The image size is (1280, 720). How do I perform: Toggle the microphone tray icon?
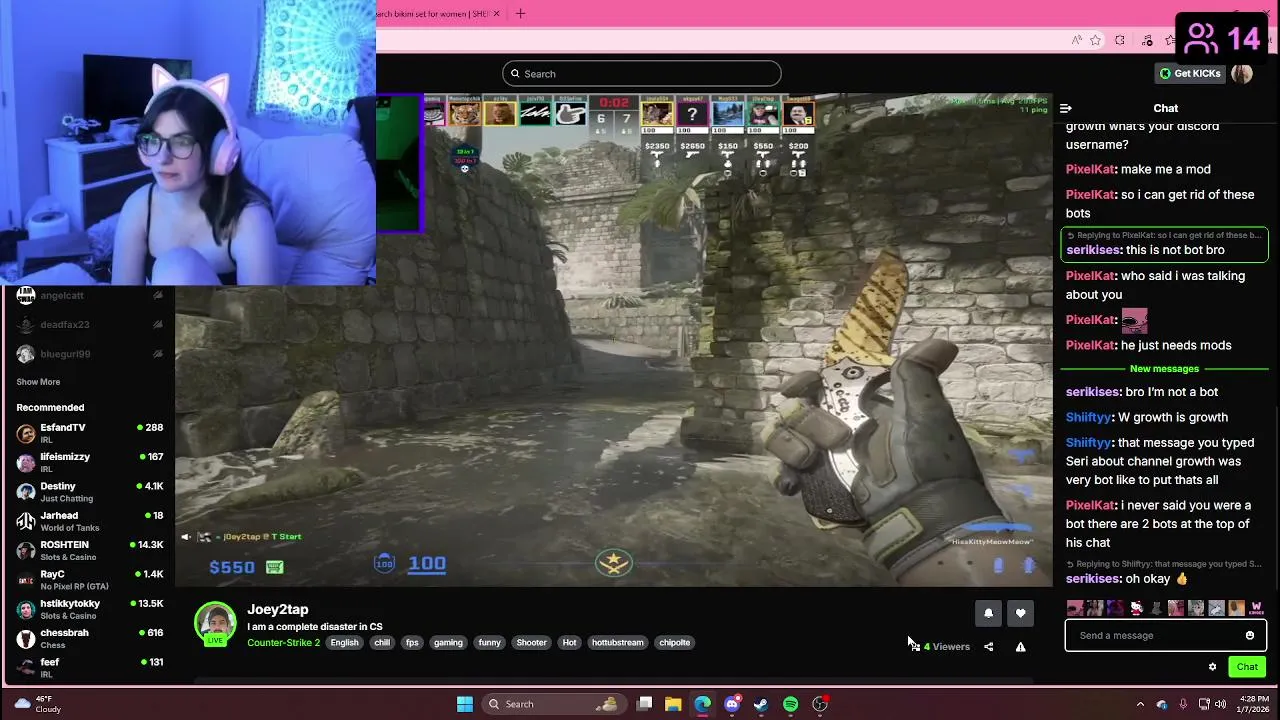(1183, 704)
